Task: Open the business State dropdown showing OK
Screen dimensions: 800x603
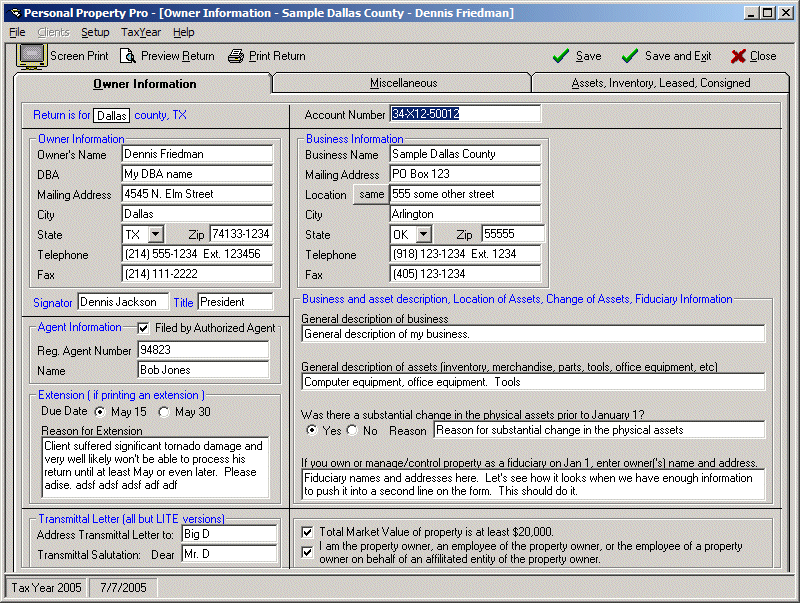Action: pyautogui.click(x=423, y=234)
